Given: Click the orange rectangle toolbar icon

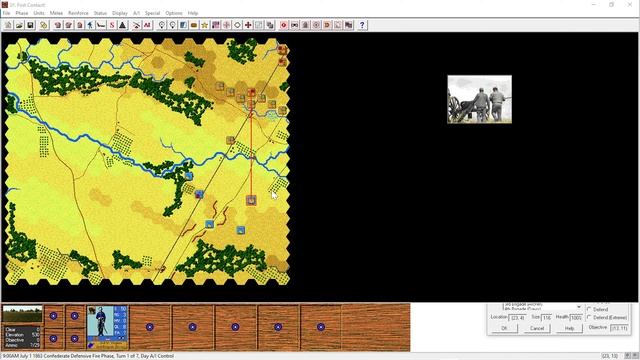Looking at the screenshot, I should 194,25.
